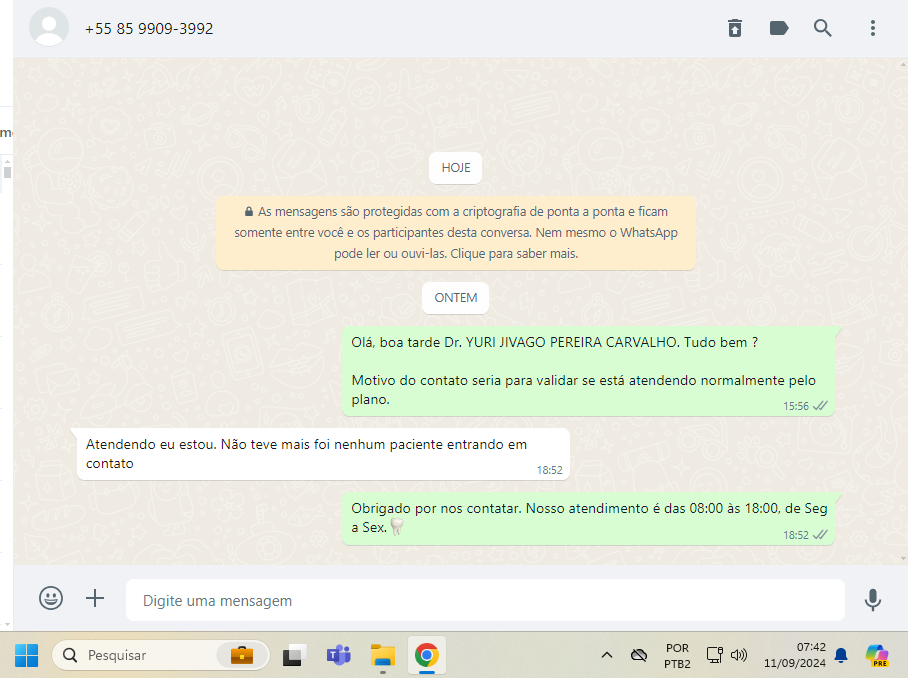Viewport: 908px width, 678px height.
Task: Open the notifications bell
Action: click(x=841, y=655)
